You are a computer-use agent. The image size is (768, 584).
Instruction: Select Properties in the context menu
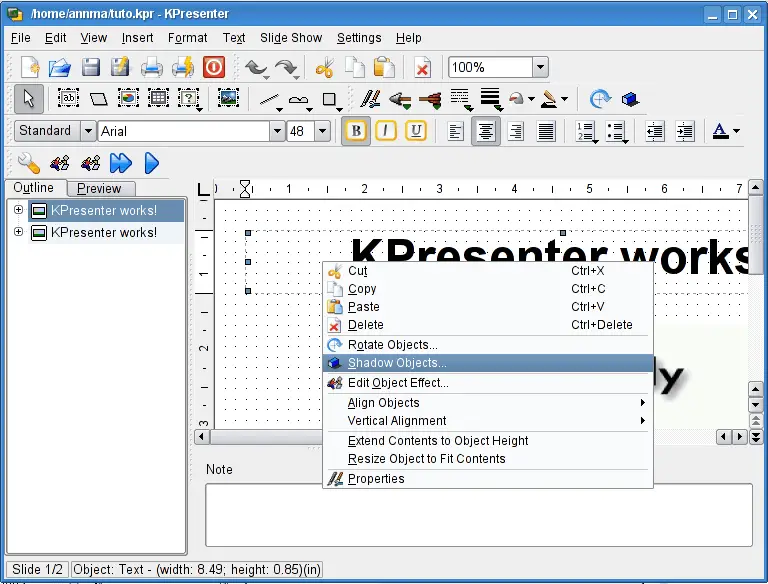376,479
